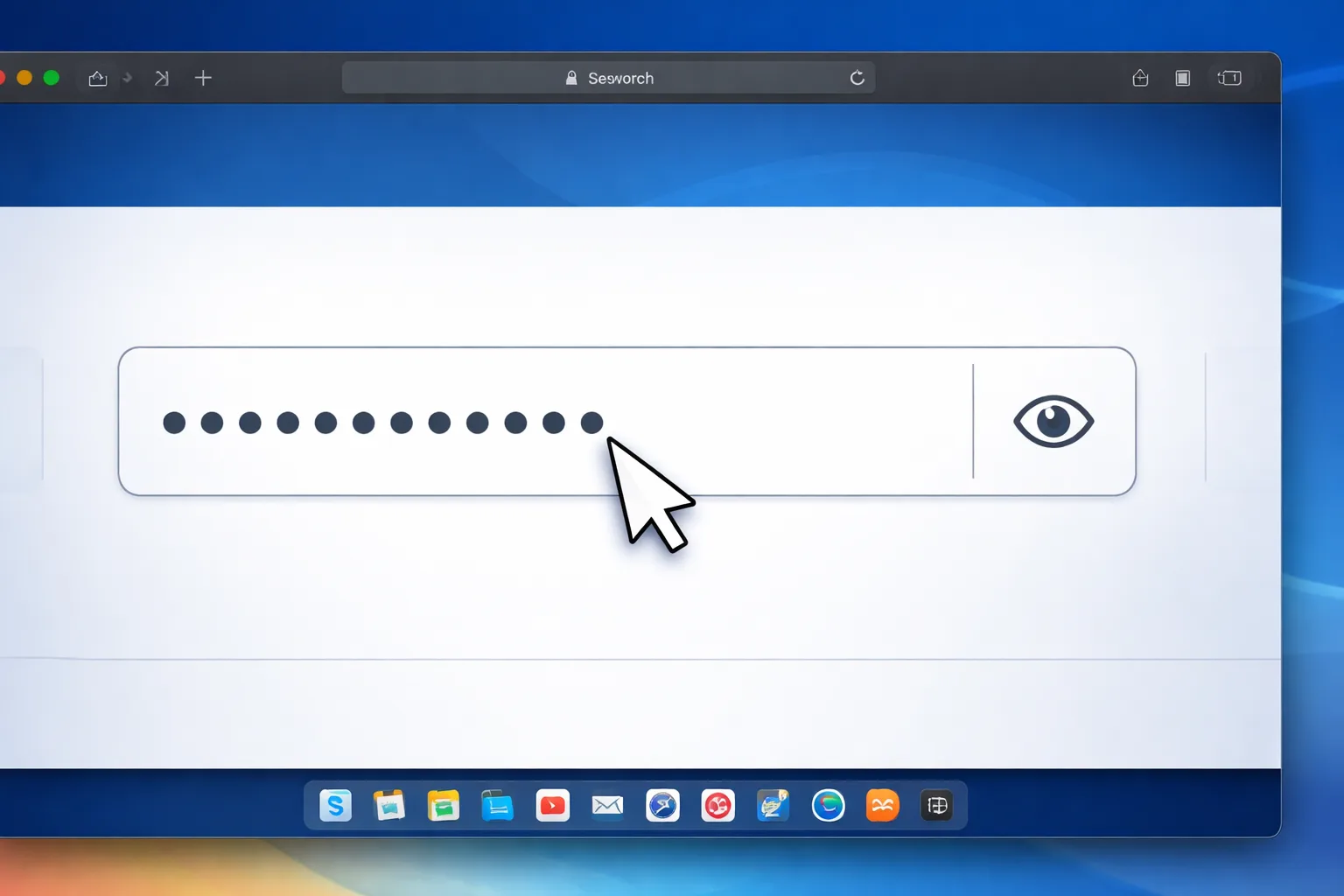Open the Mail envelope app in the dock

607,805
